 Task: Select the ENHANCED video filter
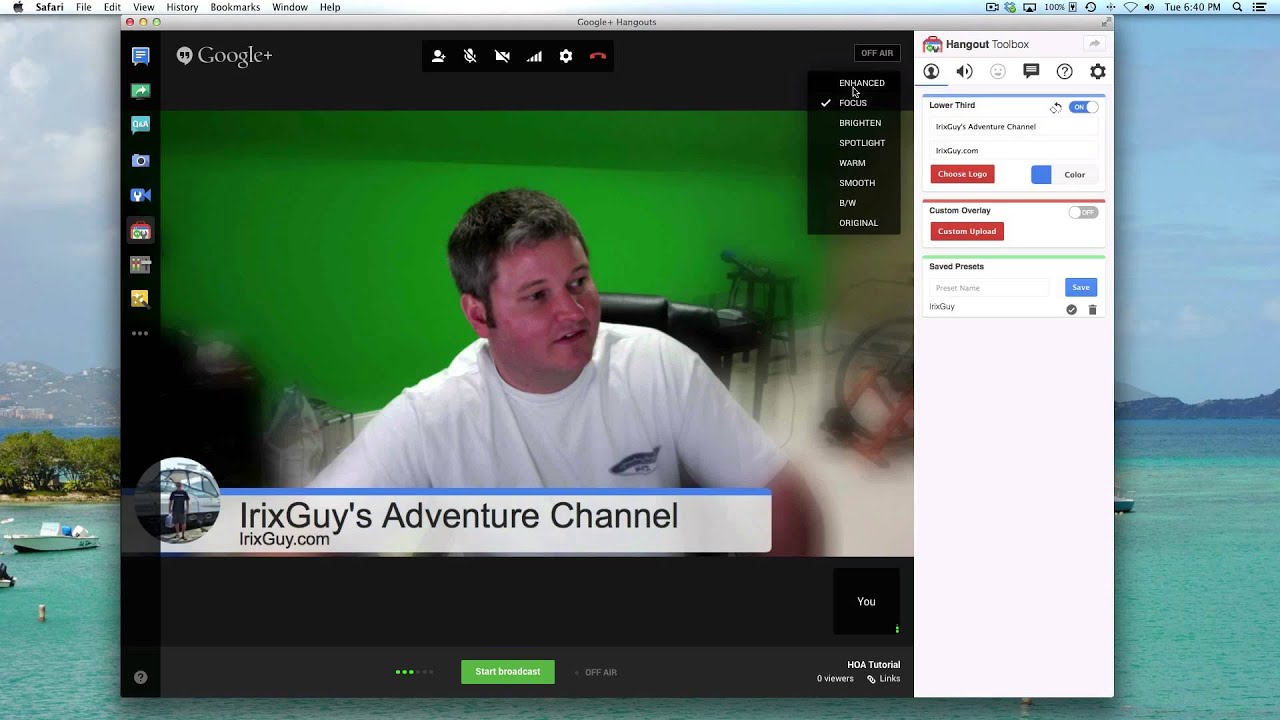[x=862, y=83]
